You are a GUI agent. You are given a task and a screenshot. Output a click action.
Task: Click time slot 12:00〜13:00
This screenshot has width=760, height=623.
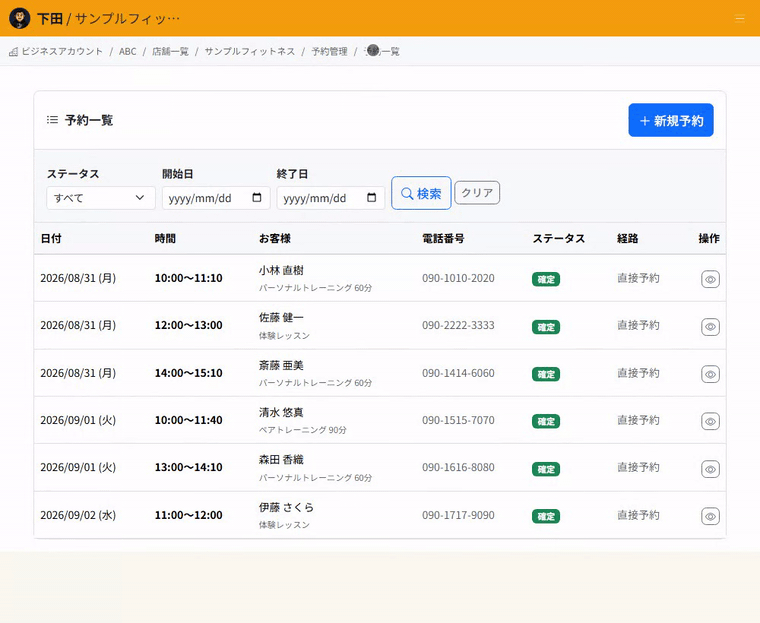coord(189,325)
